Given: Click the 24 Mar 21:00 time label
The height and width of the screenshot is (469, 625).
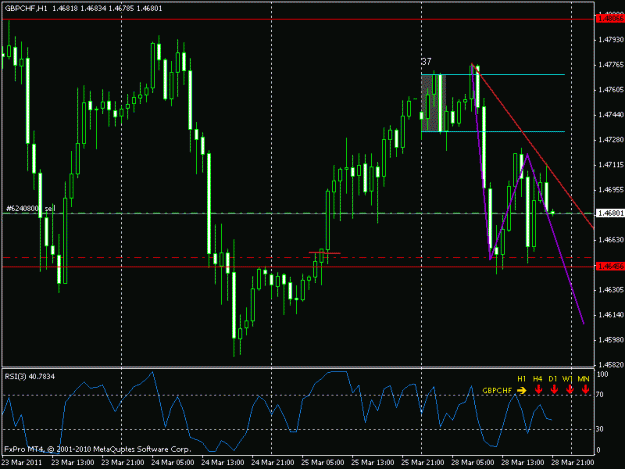Looking at the screenshot, I should [273, 463].
